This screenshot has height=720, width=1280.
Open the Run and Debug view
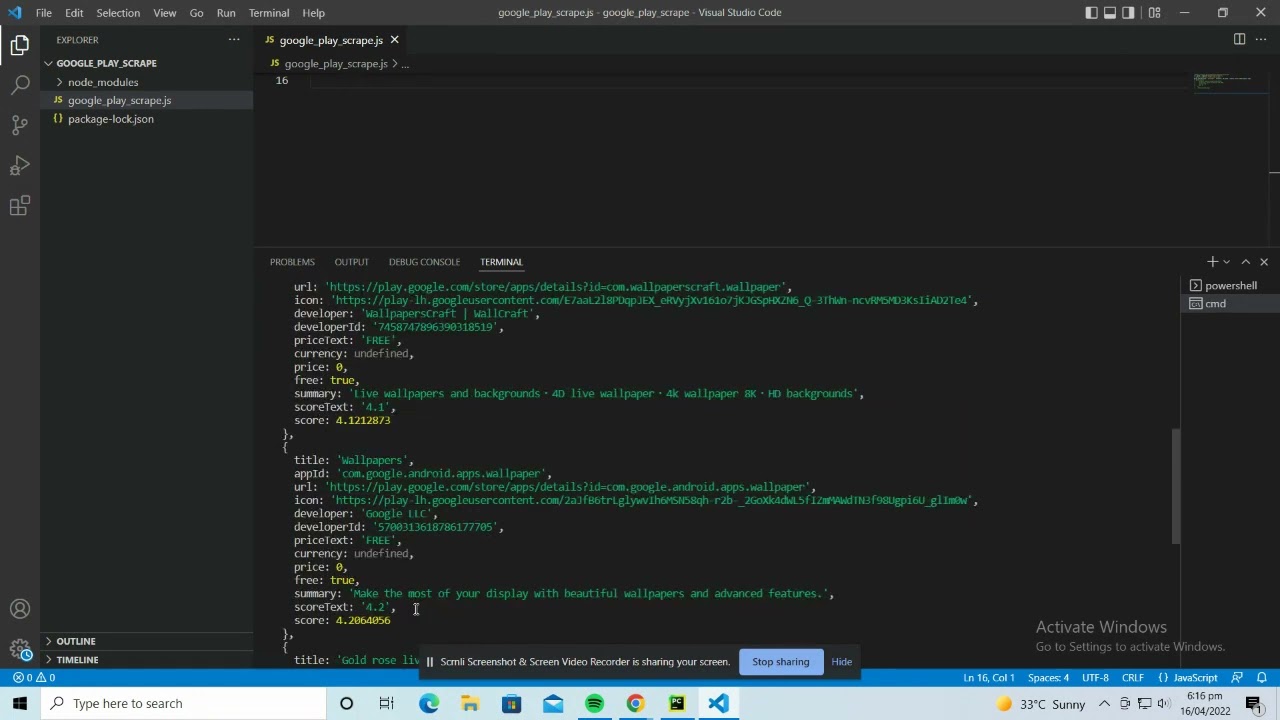(20, 166)
